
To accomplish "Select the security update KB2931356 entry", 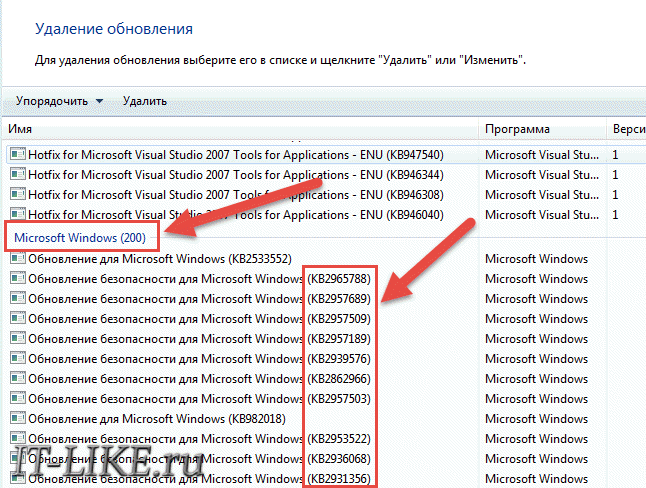I will click(199, 479).
